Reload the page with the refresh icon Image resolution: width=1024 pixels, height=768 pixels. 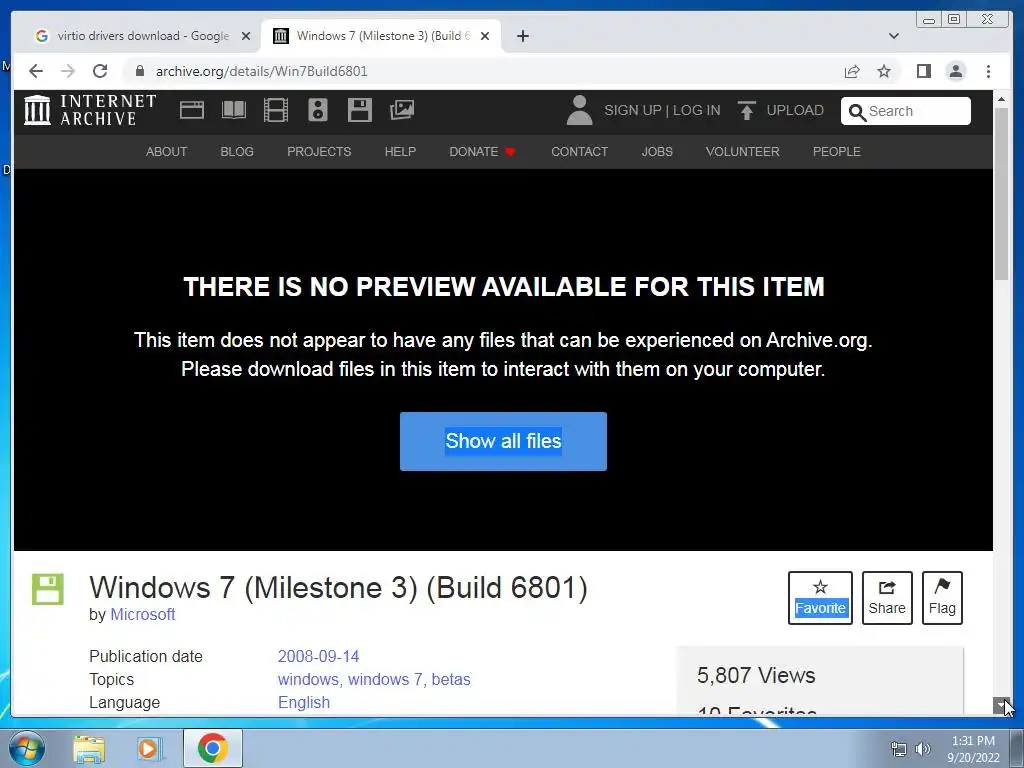click(100, 71)
